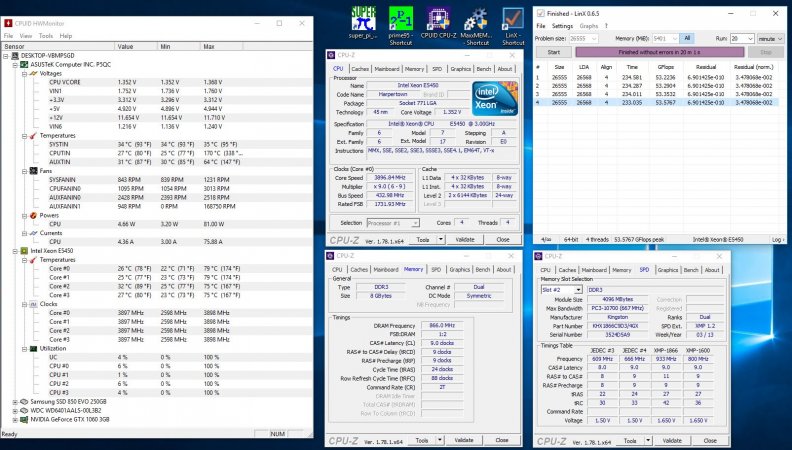Screen dimensions: 792x450
Task: Click the Fans node icon in HWMonitor
Action: 33,171
